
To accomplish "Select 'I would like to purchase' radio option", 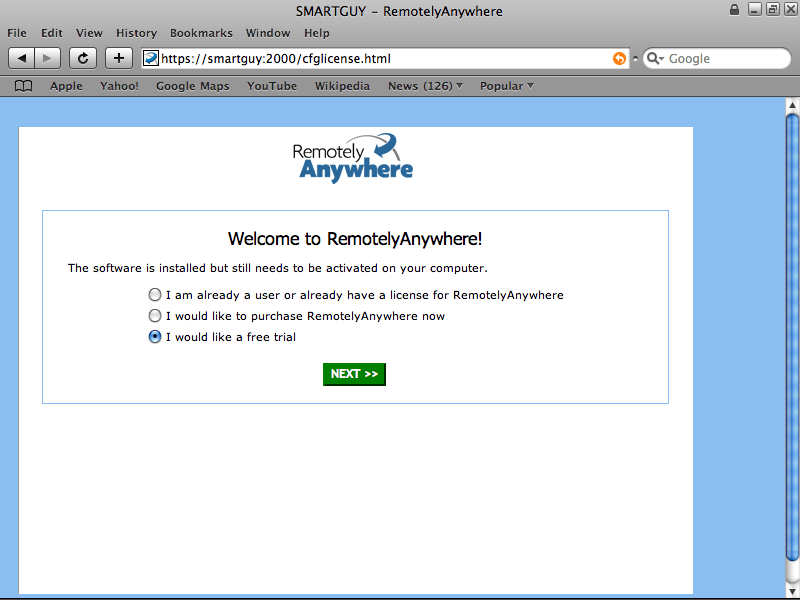I will coord(155,316).
